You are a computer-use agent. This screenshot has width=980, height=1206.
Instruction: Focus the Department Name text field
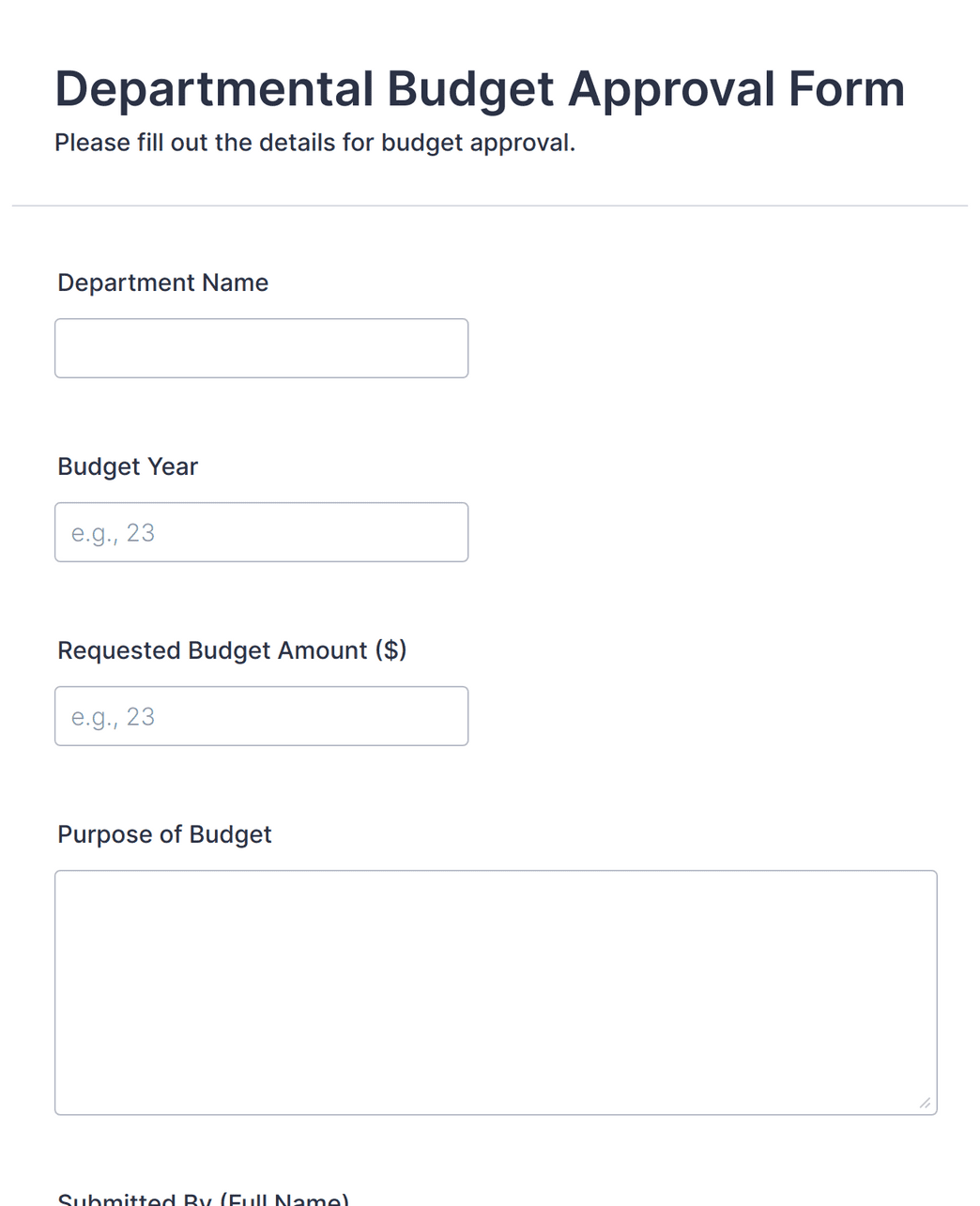(x=261, y=348)
